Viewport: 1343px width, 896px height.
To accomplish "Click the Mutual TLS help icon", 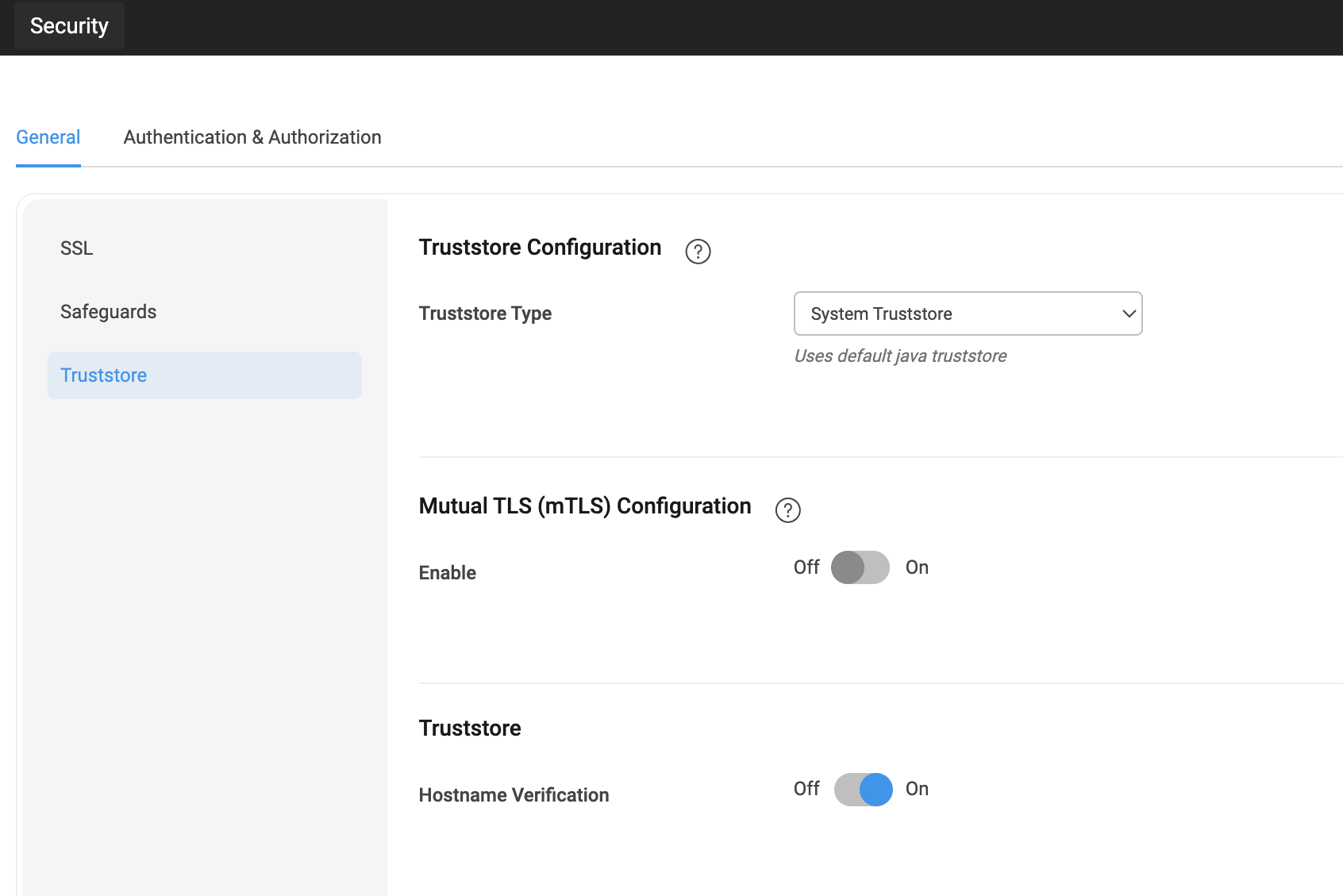I will [x=787, y=510].
